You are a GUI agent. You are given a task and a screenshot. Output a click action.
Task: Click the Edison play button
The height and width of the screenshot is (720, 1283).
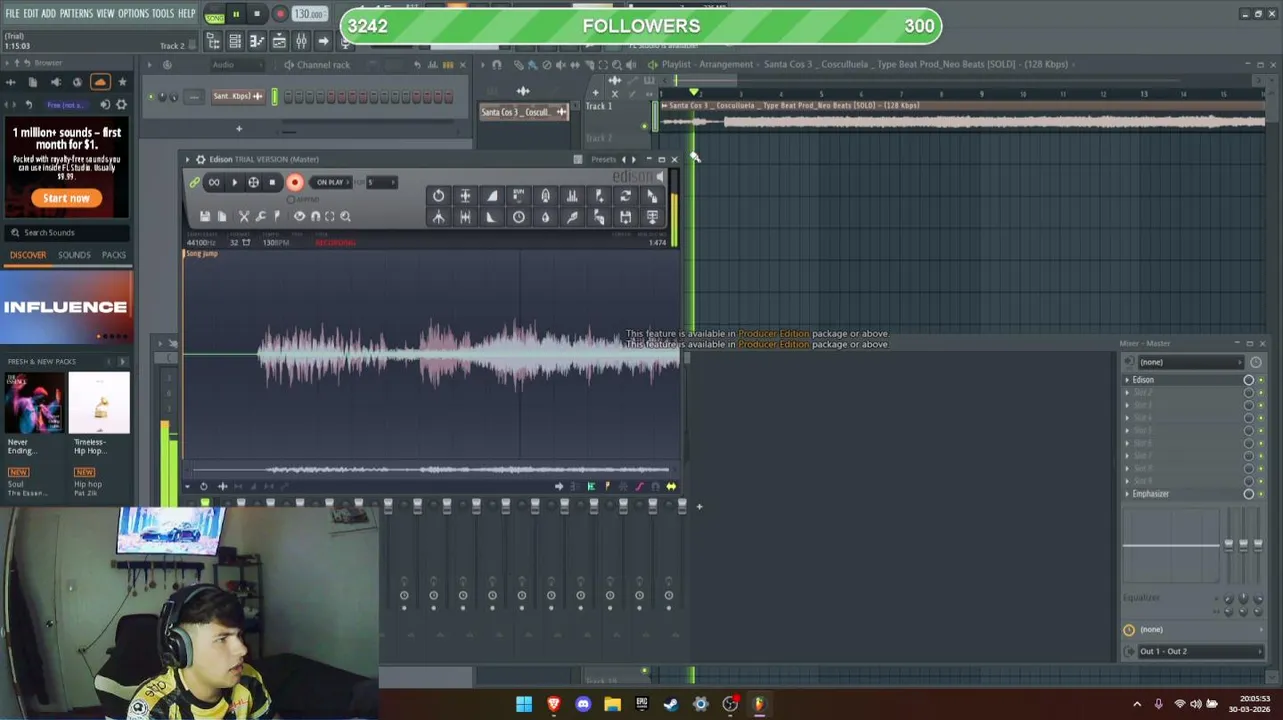click(x=234, y=182)
